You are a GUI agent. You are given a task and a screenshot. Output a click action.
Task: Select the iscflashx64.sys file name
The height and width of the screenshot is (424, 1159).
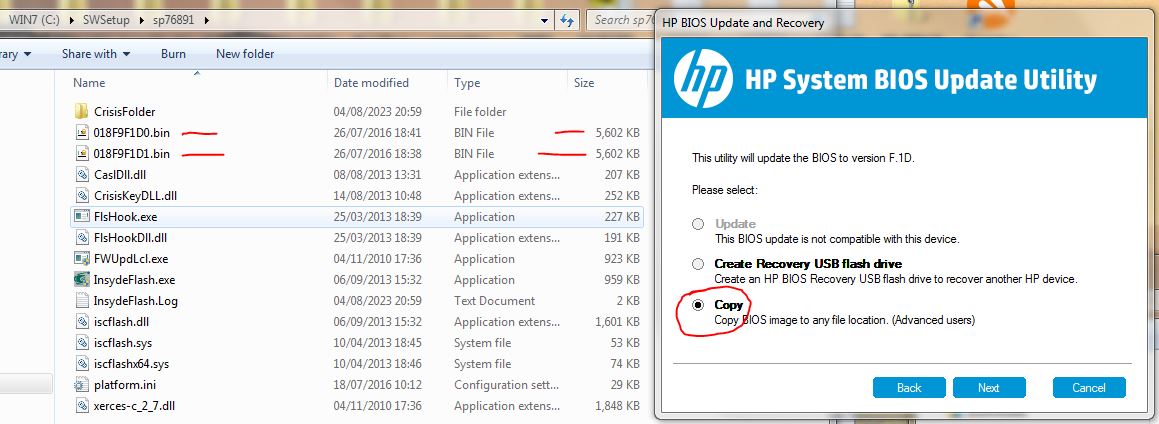[x=132, y=364]
